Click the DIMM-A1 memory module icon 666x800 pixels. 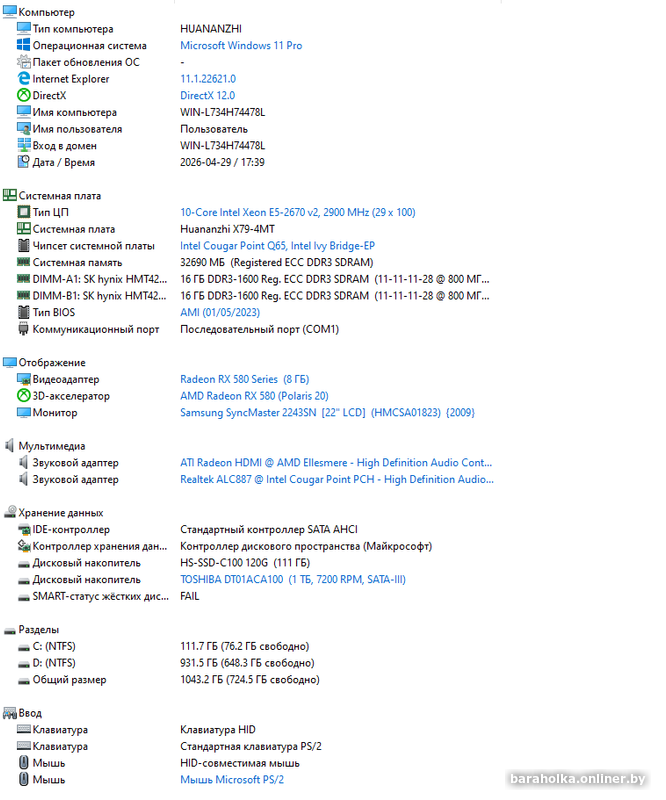(23, 279)
